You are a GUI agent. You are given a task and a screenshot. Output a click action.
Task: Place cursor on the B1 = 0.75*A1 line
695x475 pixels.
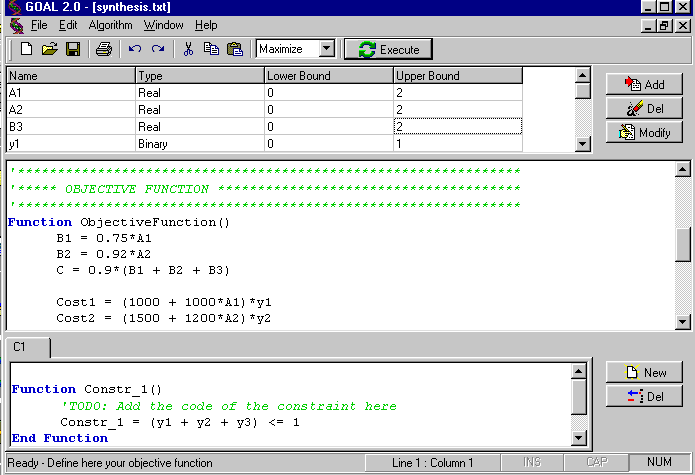click(x=104, y=238)
